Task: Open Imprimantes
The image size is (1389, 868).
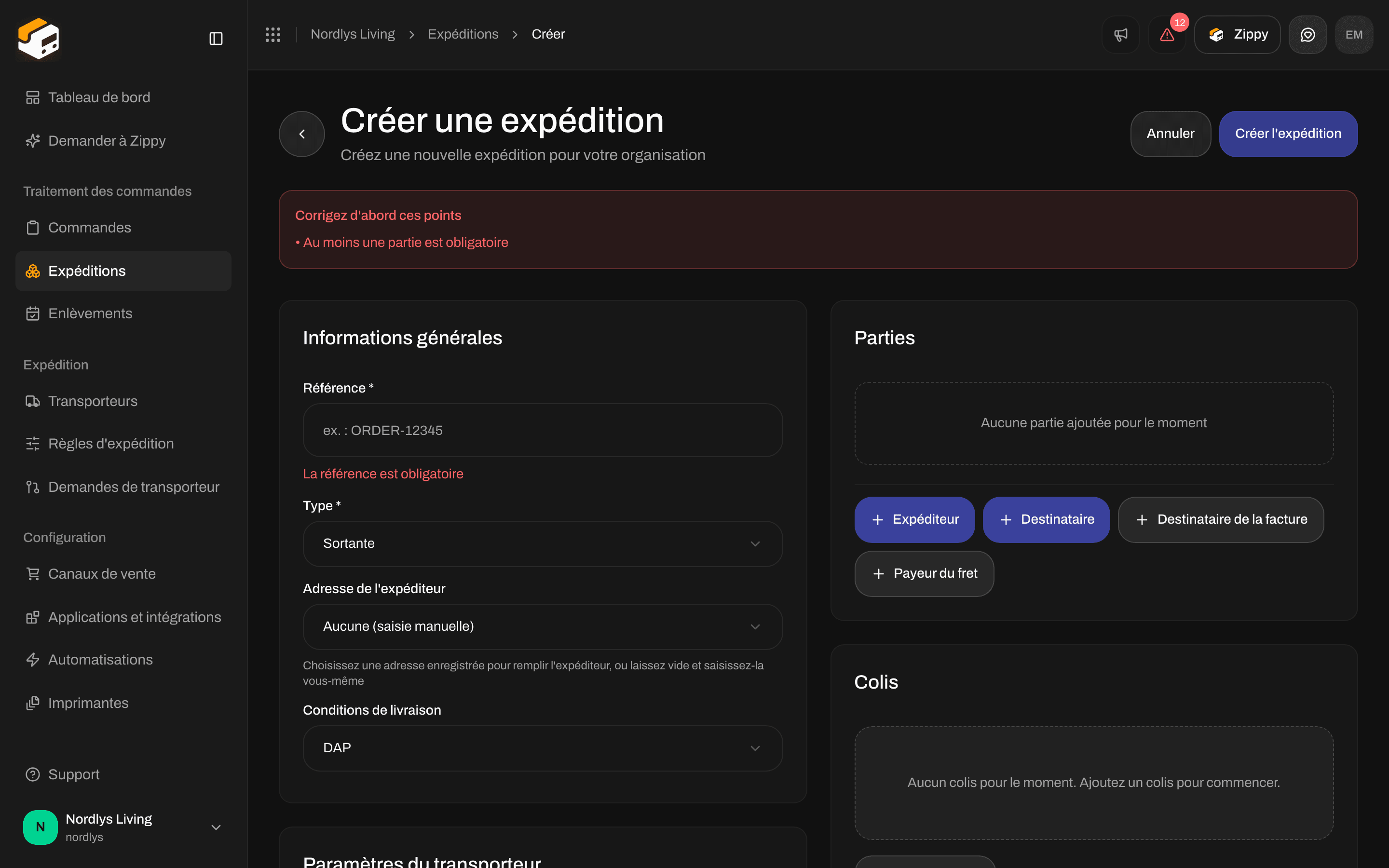Action: pos(123,703)
